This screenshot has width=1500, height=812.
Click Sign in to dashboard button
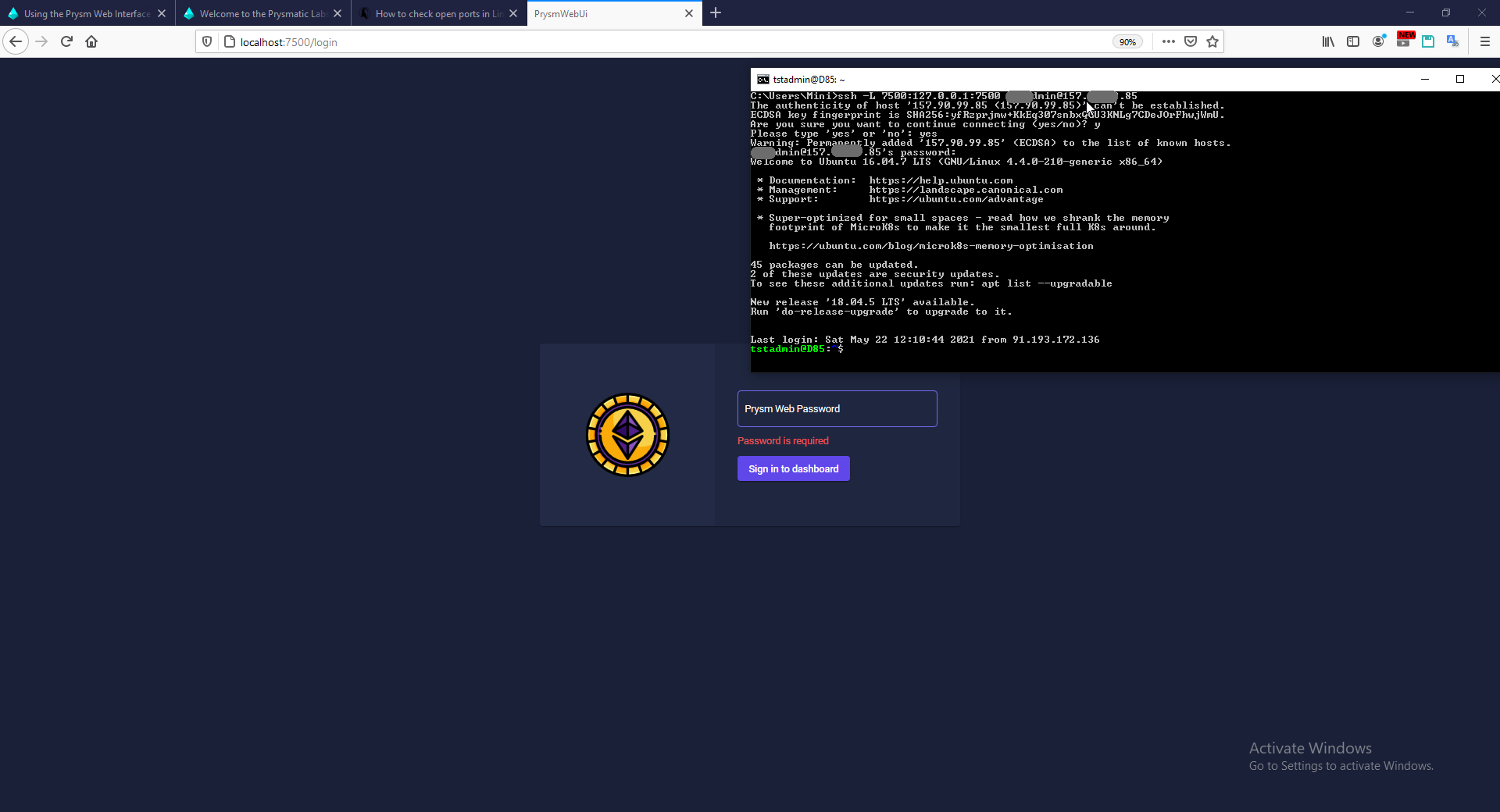[794, 468]
